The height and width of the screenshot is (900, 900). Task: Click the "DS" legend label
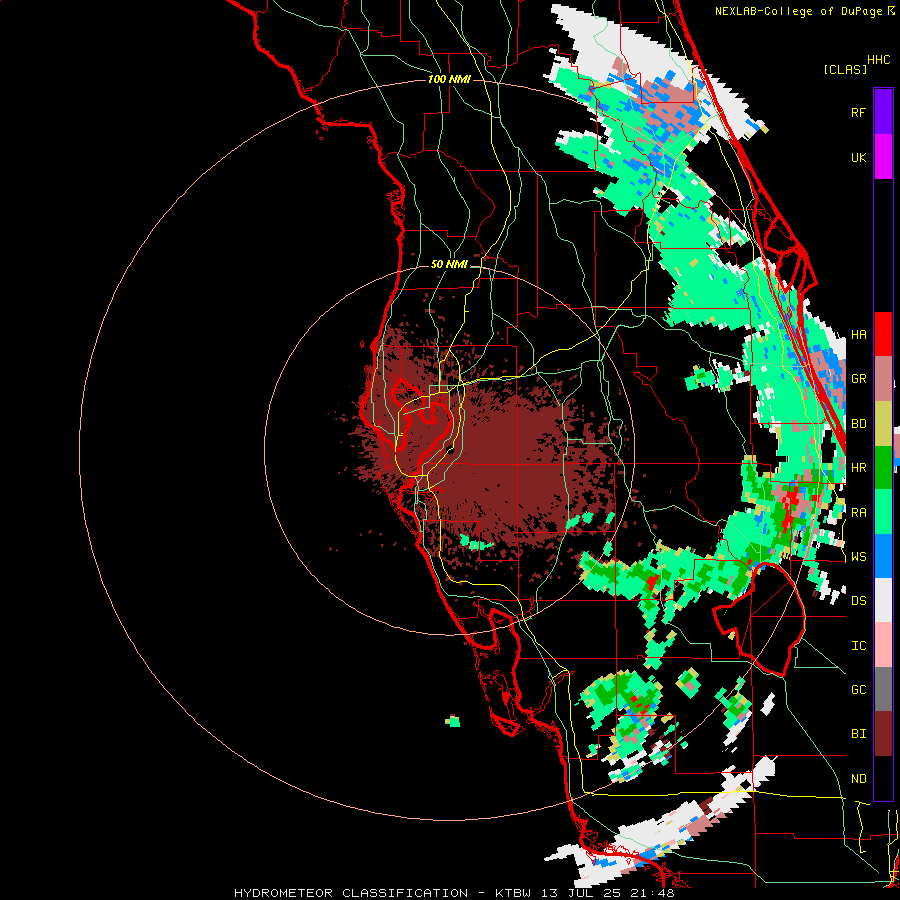(858, 601)
